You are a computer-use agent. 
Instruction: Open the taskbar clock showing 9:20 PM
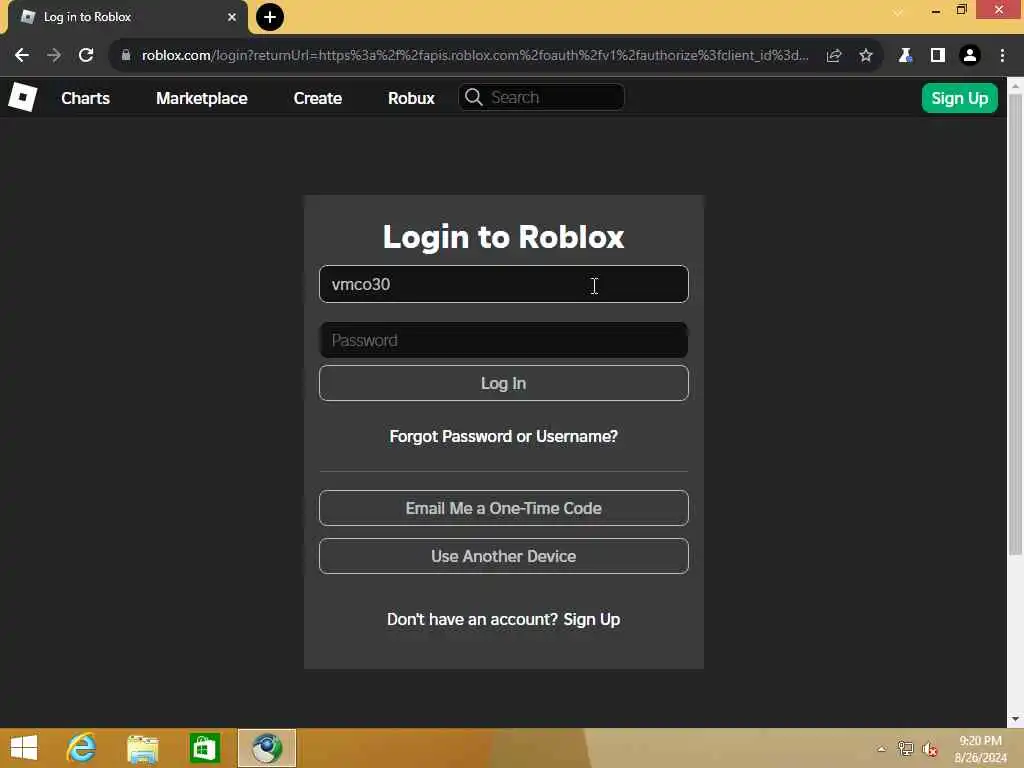click(x=980, y=749)
